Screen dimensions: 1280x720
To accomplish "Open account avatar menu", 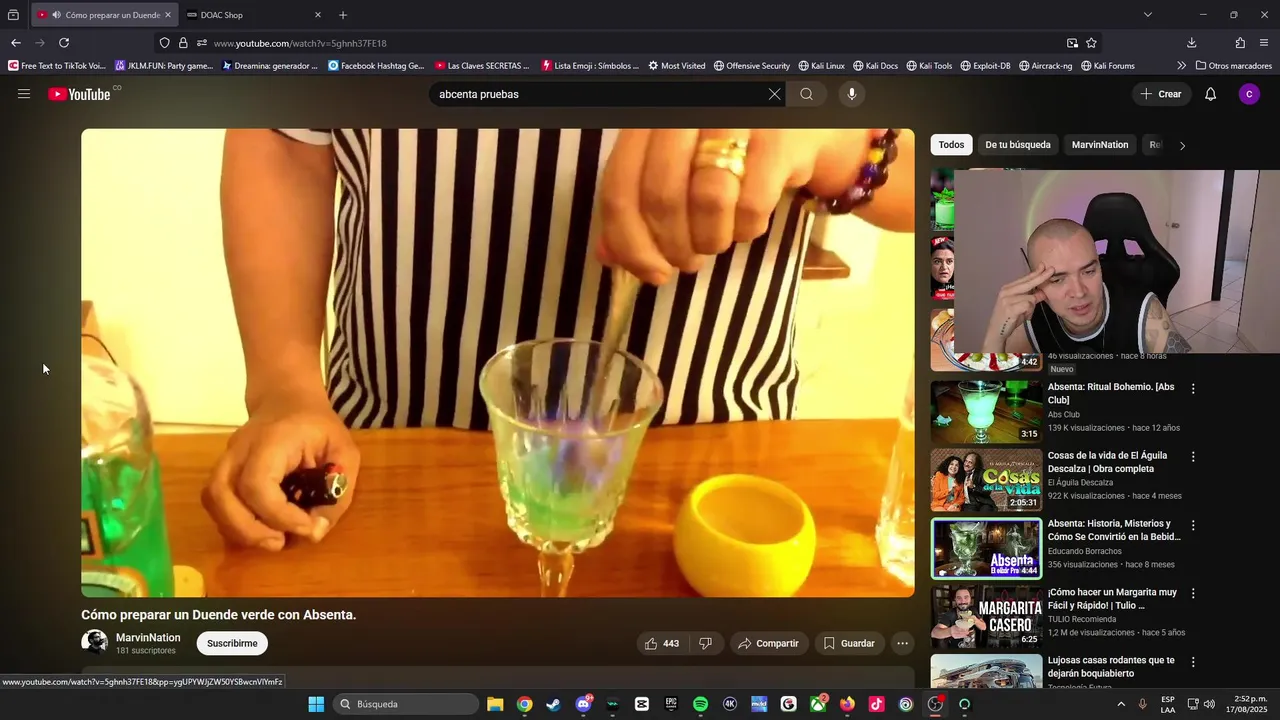I will (x=1249, y=94).
